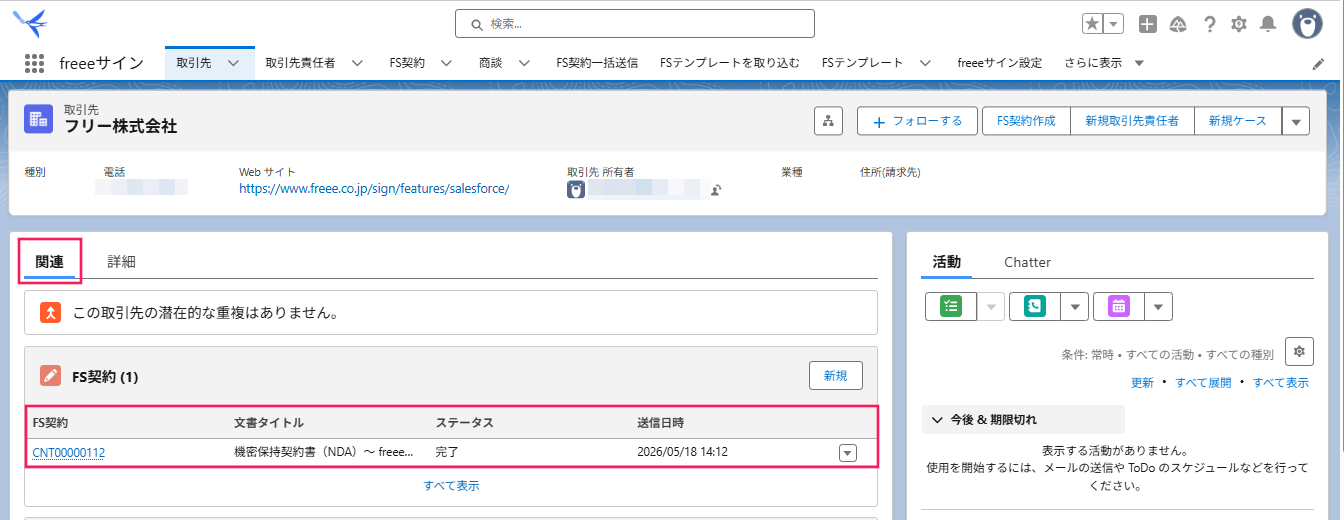Click the pencil edit navigation icon

(1318, 64)
